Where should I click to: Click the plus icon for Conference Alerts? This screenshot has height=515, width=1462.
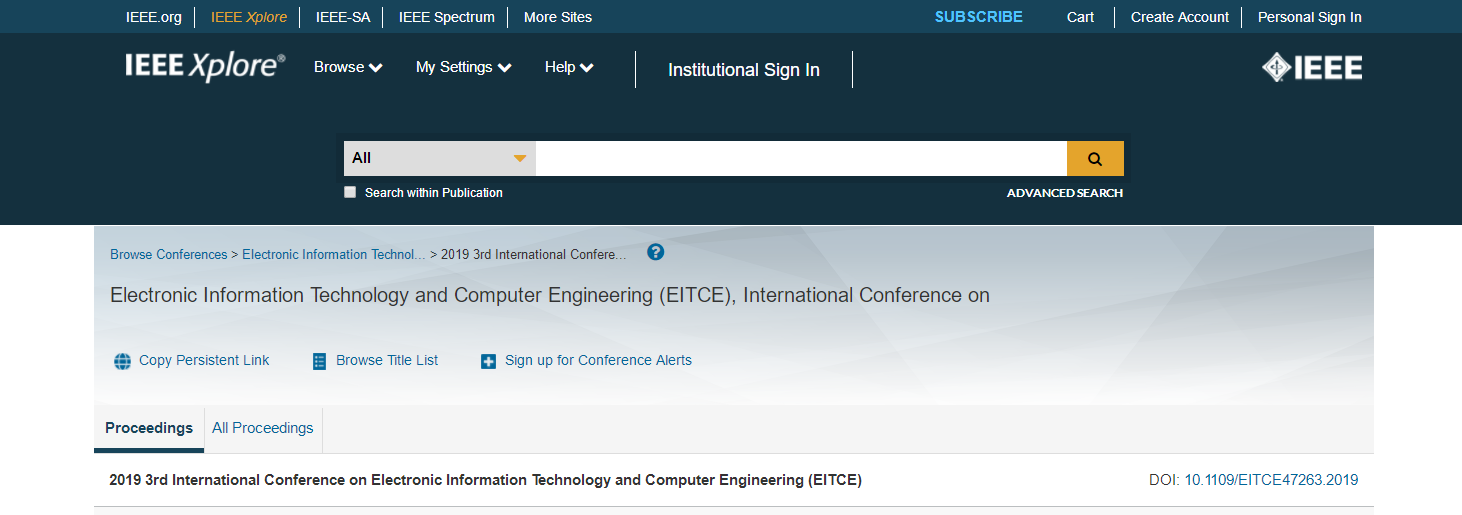pos(488,361)
